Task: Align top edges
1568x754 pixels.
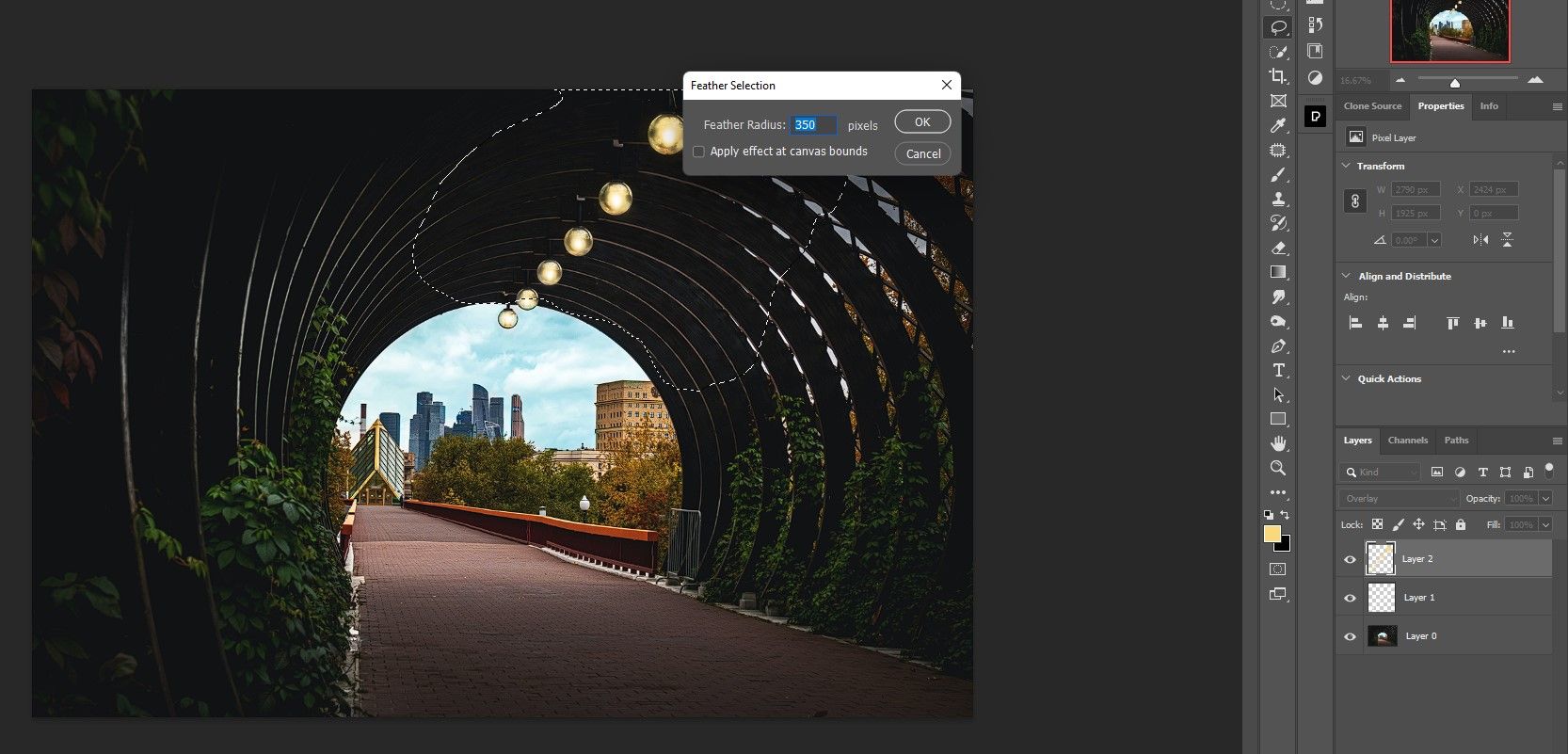Action: (1453, 323)
